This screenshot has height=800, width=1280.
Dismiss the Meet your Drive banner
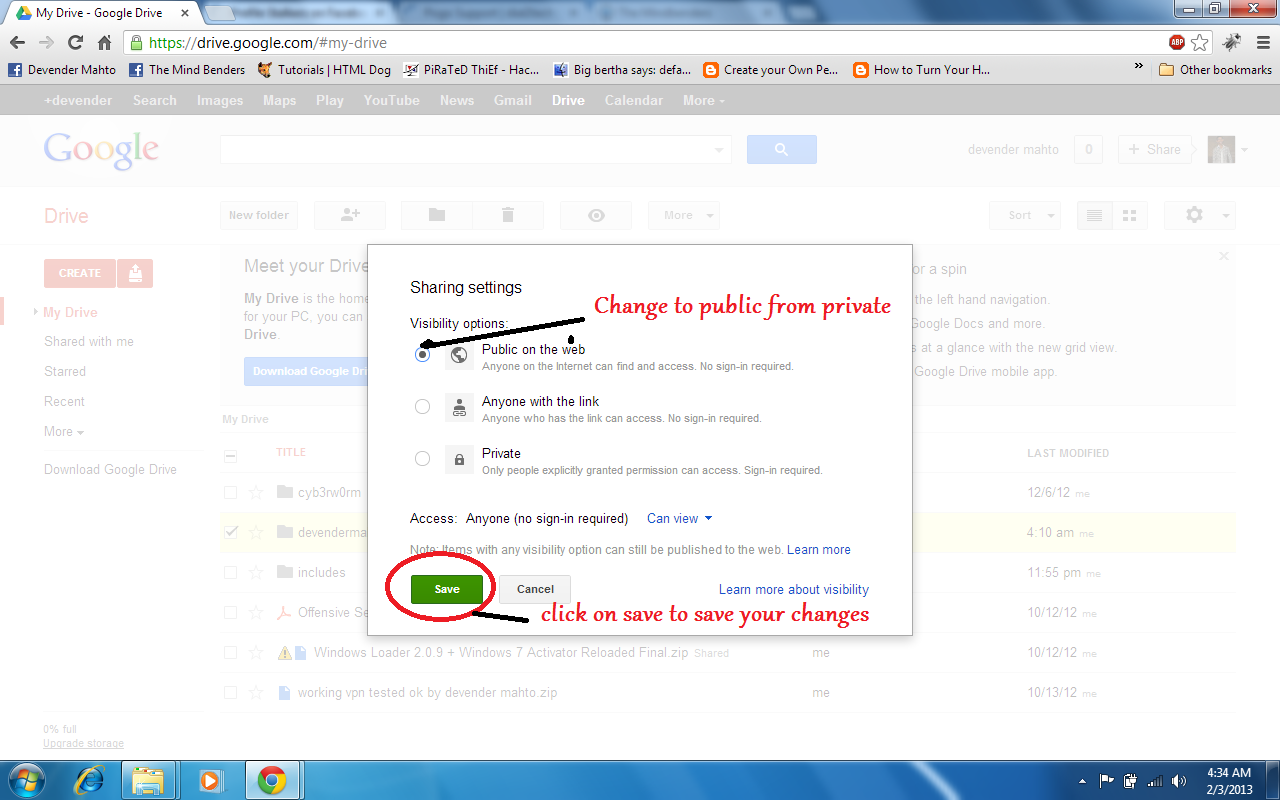click(1224, 257)
